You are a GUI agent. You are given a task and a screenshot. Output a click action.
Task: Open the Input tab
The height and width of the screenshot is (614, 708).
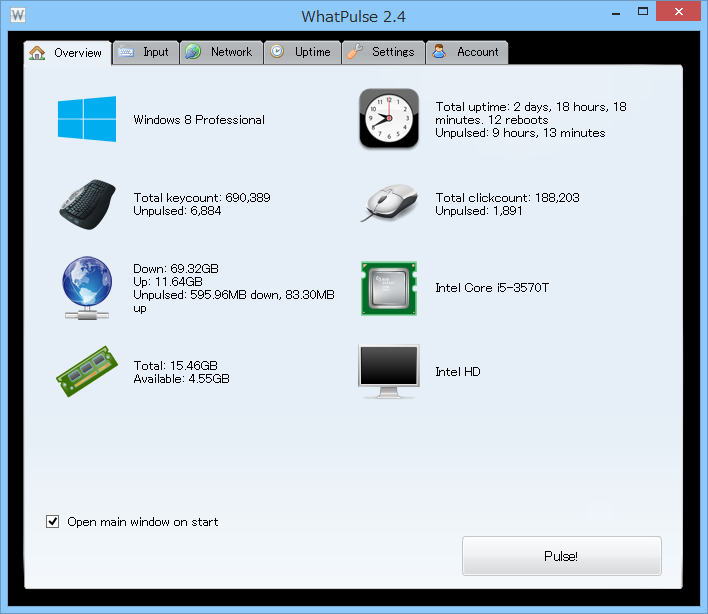click(145, 52)
